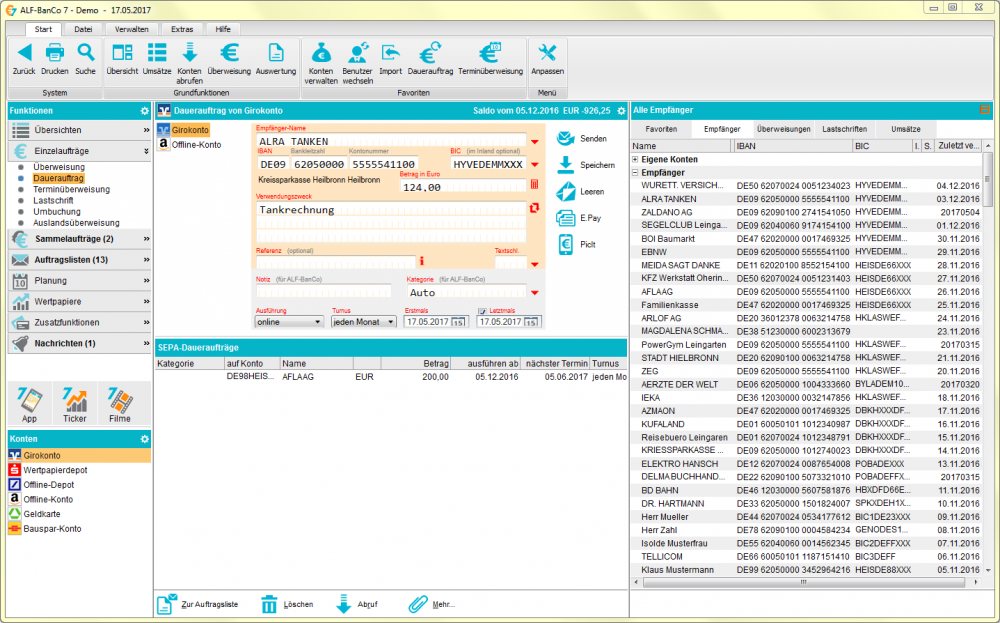
Task: Open the Ausführung 'online' dropdown
Action: [x=288, y=322]
